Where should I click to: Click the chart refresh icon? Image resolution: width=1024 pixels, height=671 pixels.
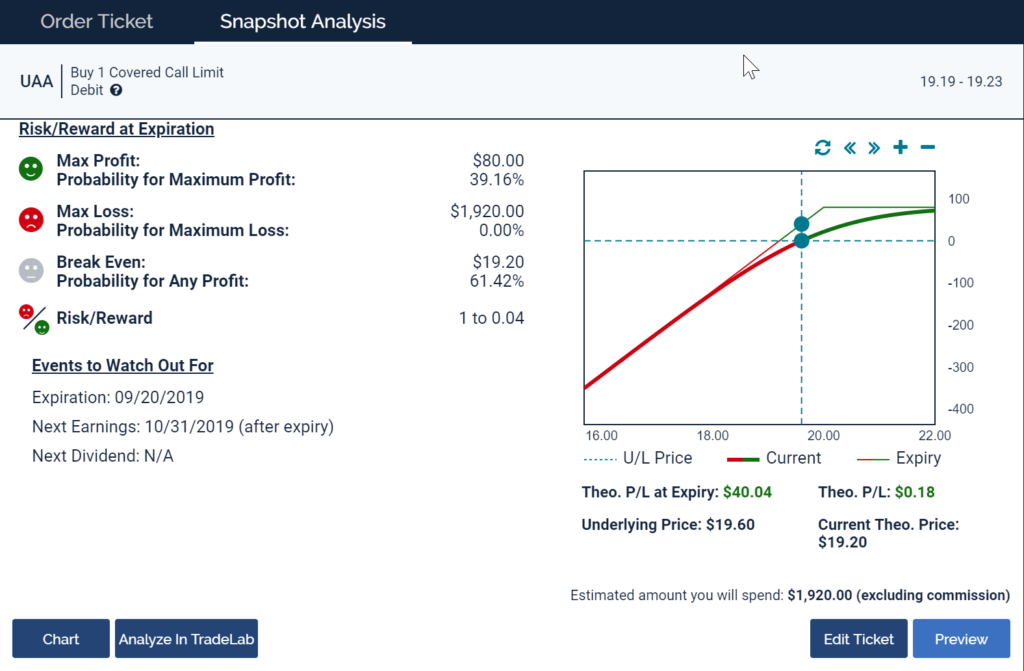(822, 148)
